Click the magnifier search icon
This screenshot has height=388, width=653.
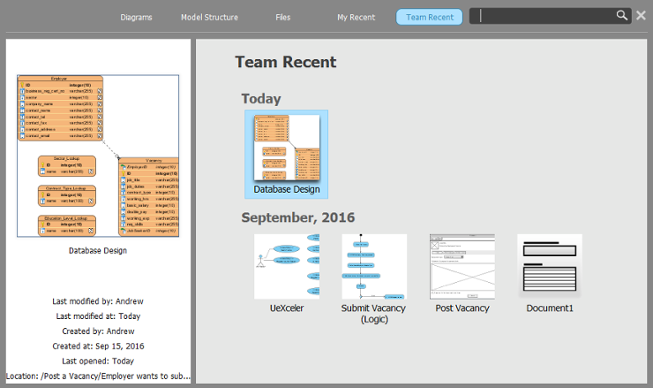pyautogui.click(x=622, y=15)
